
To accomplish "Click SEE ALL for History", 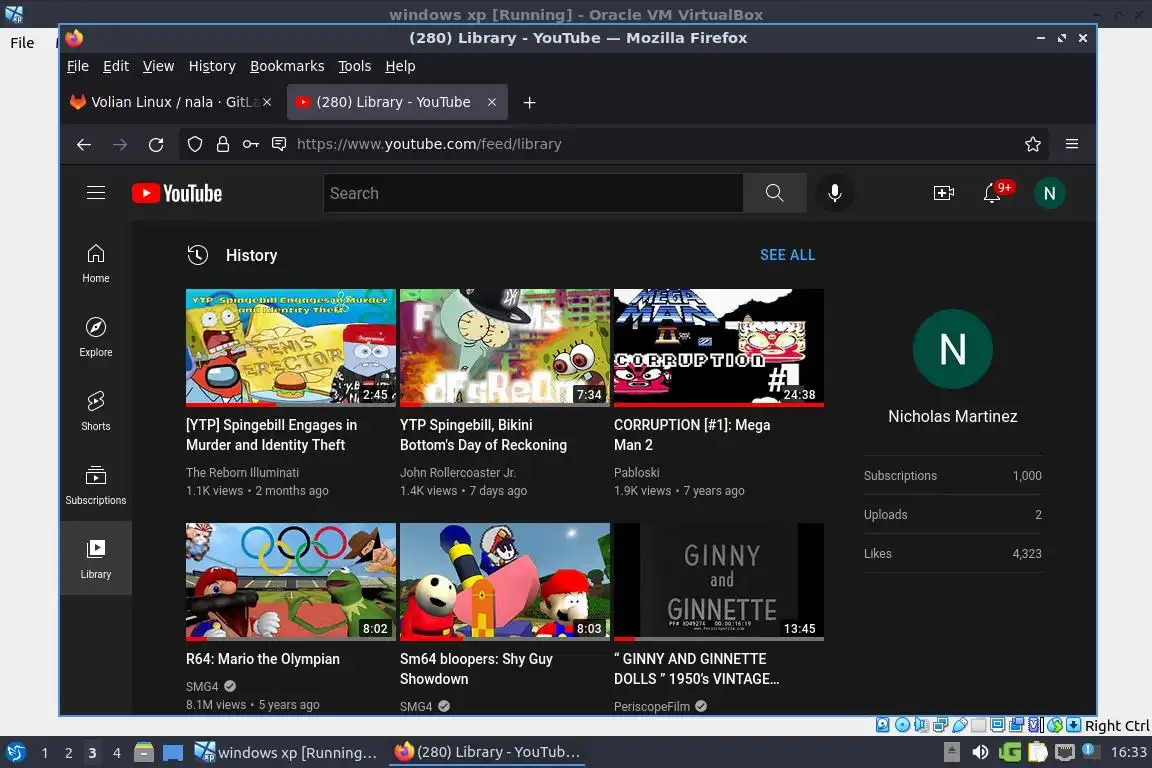I will click(x=787, y=255).
